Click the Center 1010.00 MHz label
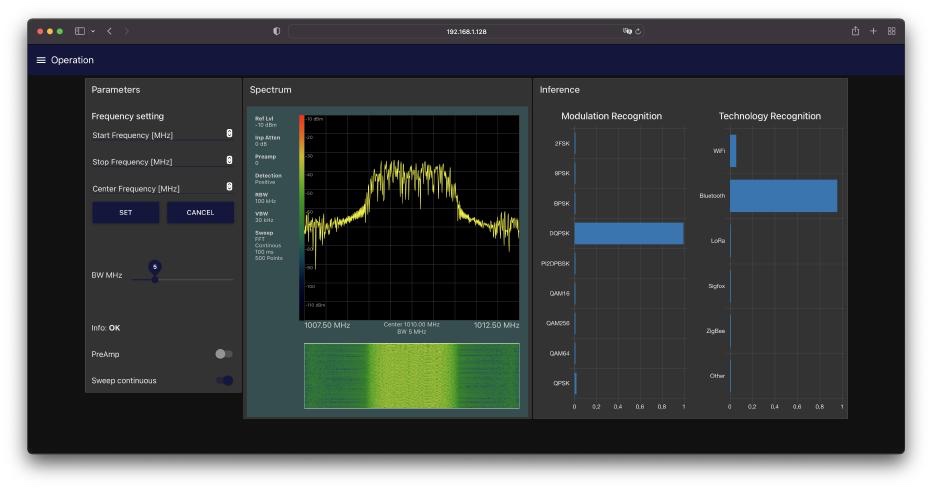 [x=411, y=325]
